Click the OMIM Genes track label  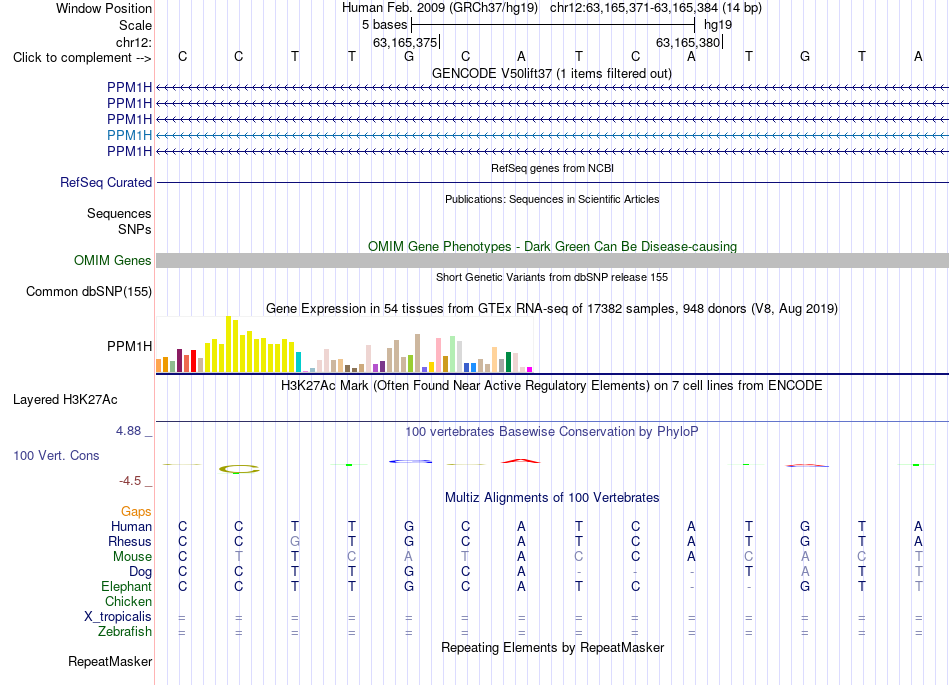[112, 260]
